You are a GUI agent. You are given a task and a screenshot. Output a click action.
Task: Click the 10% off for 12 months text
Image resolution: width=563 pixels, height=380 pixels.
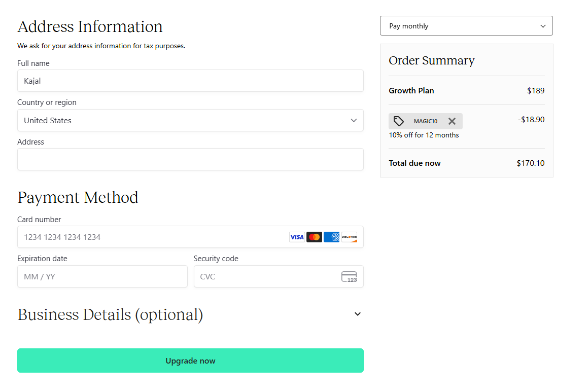pos(424,135)
